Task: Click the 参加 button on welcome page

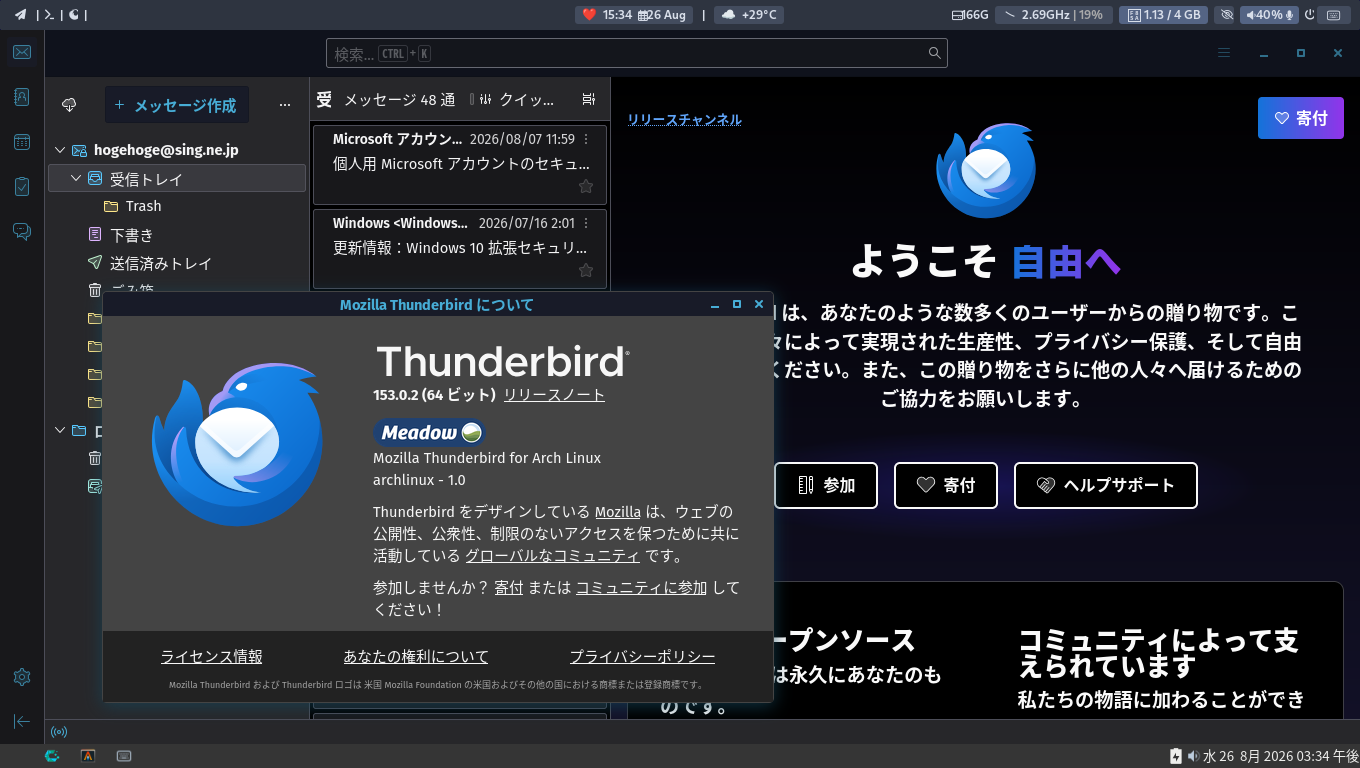Action: click(826, 485)
